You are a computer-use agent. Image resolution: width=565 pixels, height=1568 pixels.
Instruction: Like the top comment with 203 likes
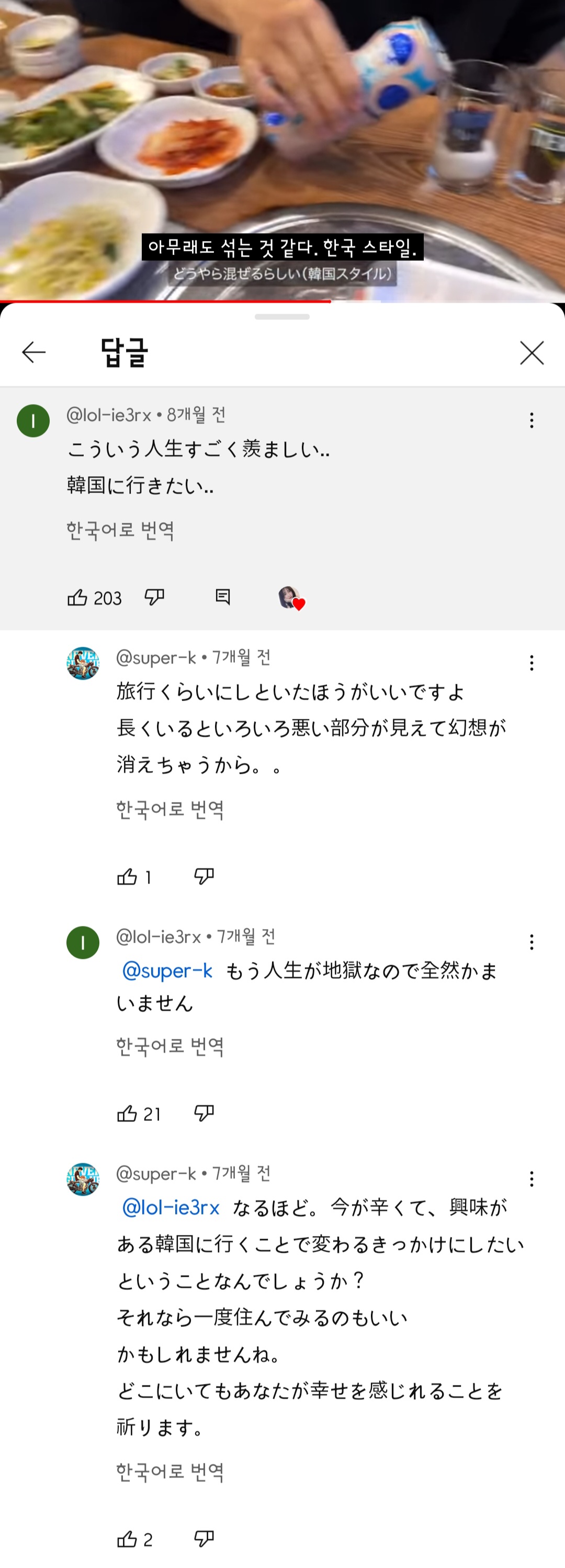[x=77, y=598]
